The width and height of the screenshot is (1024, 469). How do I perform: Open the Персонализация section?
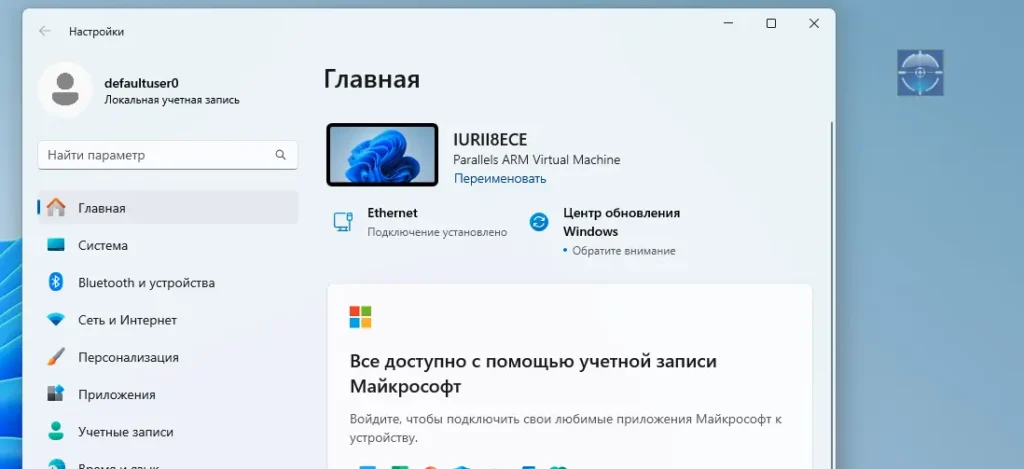[168, 357]
